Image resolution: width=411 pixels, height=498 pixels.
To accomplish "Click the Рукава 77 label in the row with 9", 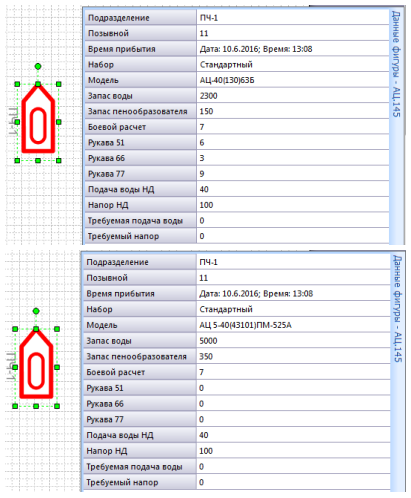I will (x=106, y=174).
